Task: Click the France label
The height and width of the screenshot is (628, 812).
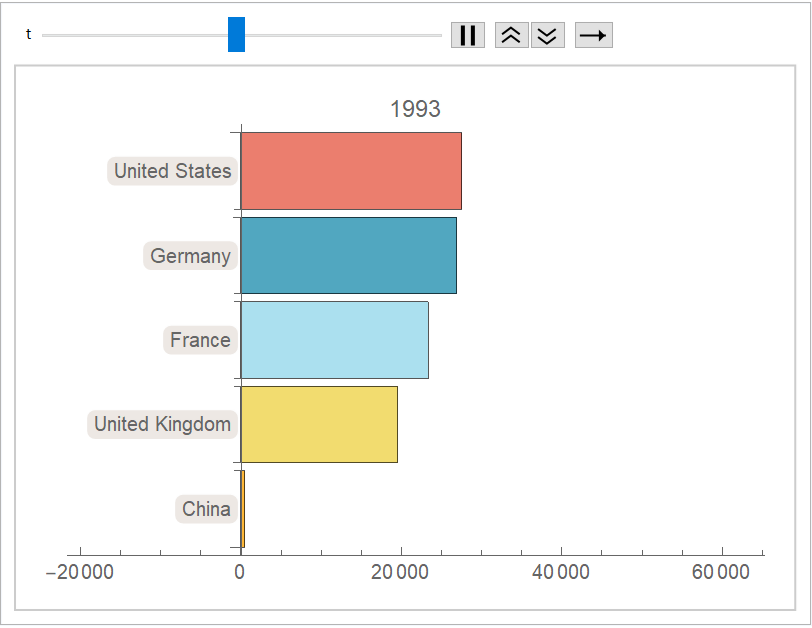Action: tap(200, 340)
